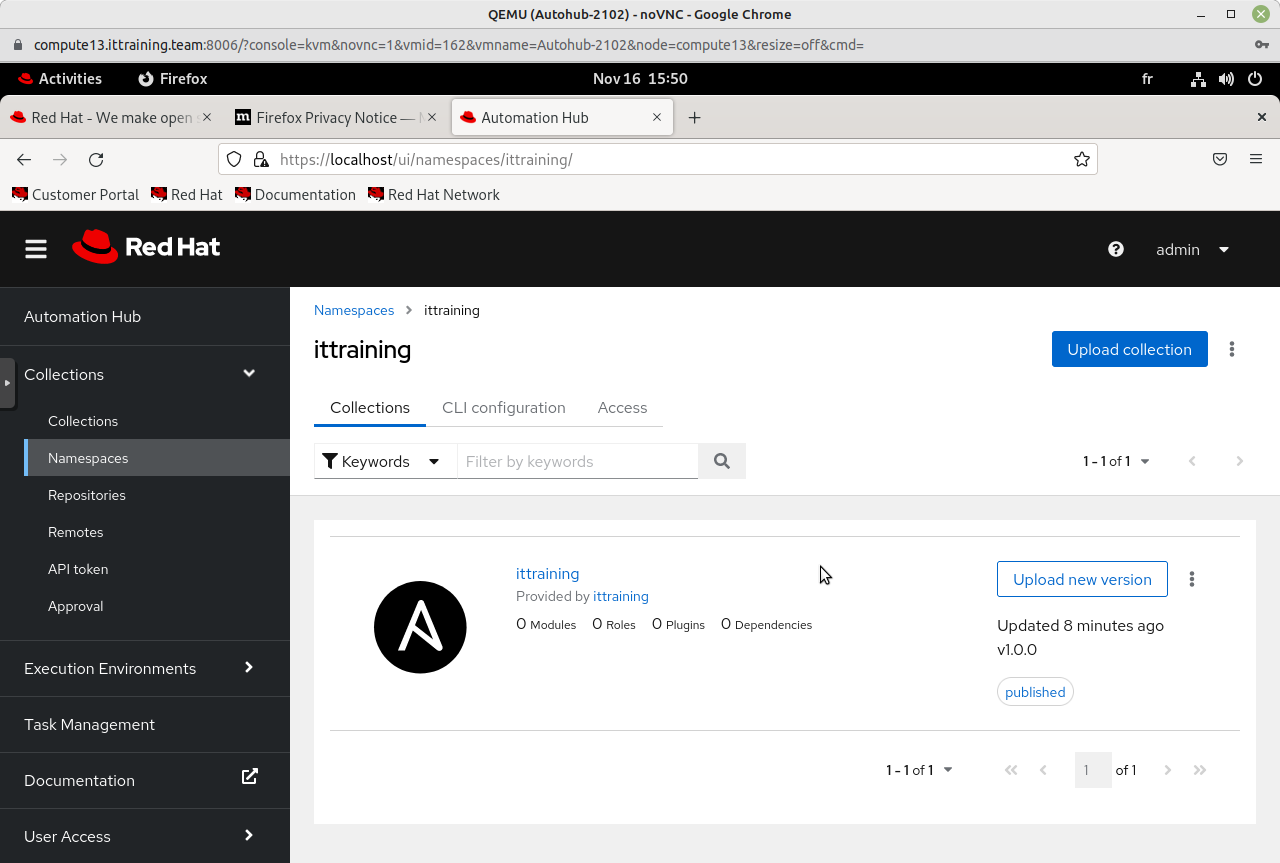Toggle the hamburger navigation menu
This screenshot has height=863, width=1280.
tap(36, 249)
